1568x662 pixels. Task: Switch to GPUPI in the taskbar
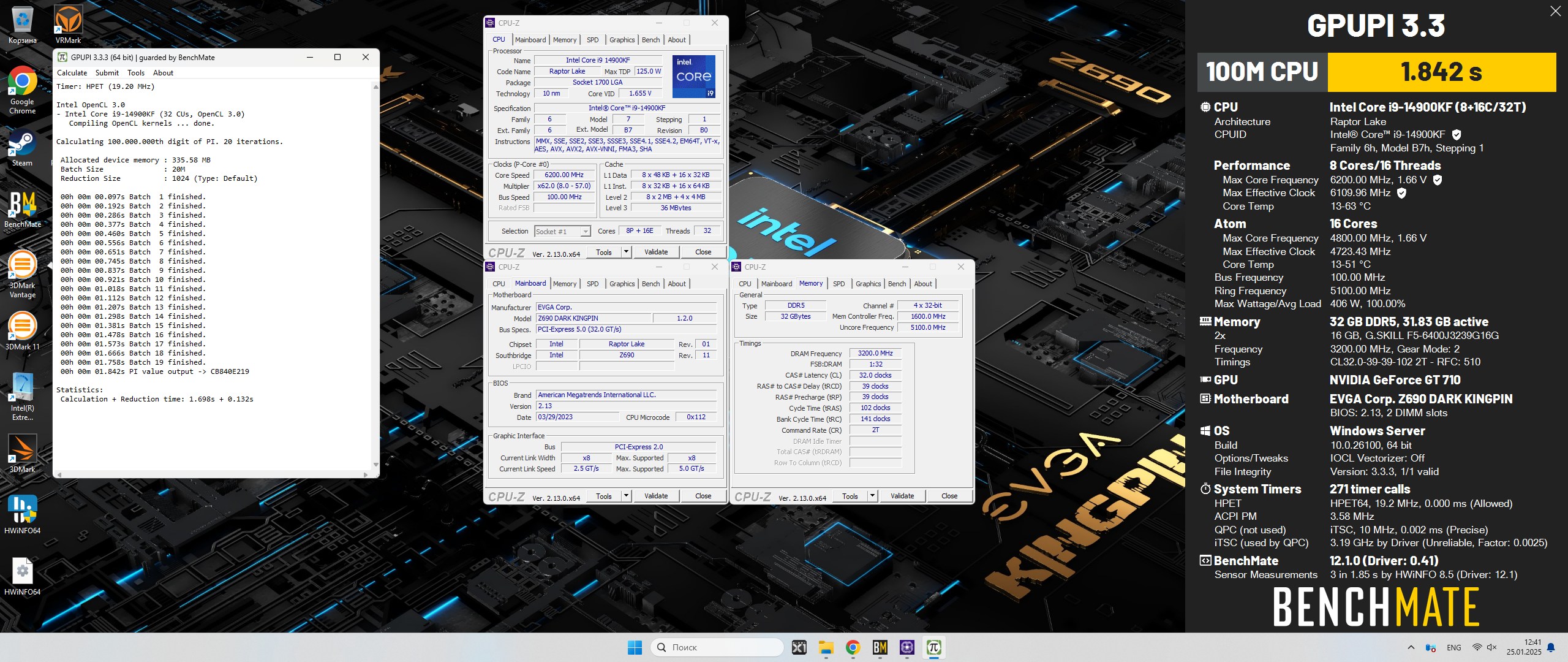pyautogui.click(x=934, y=647)
